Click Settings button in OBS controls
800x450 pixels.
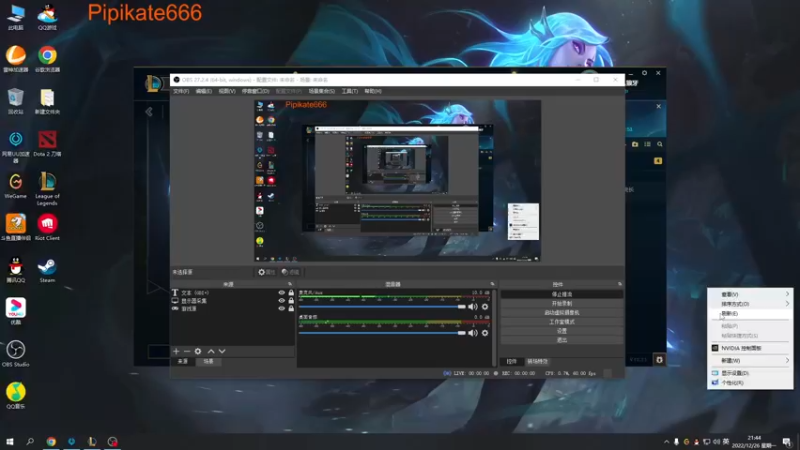[562, 331]
